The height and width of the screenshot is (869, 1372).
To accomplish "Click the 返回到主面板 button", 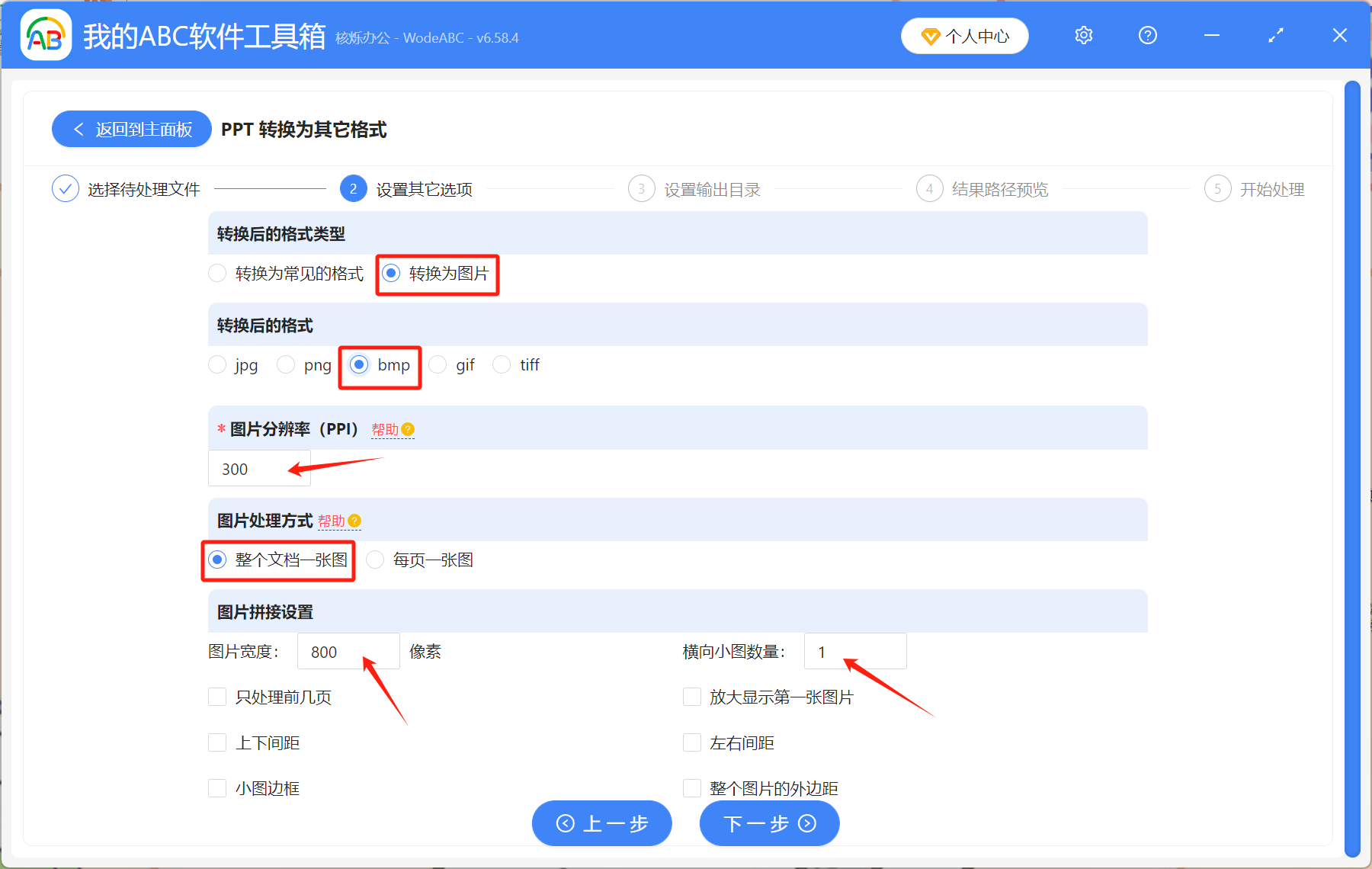I will coord(131,129).
